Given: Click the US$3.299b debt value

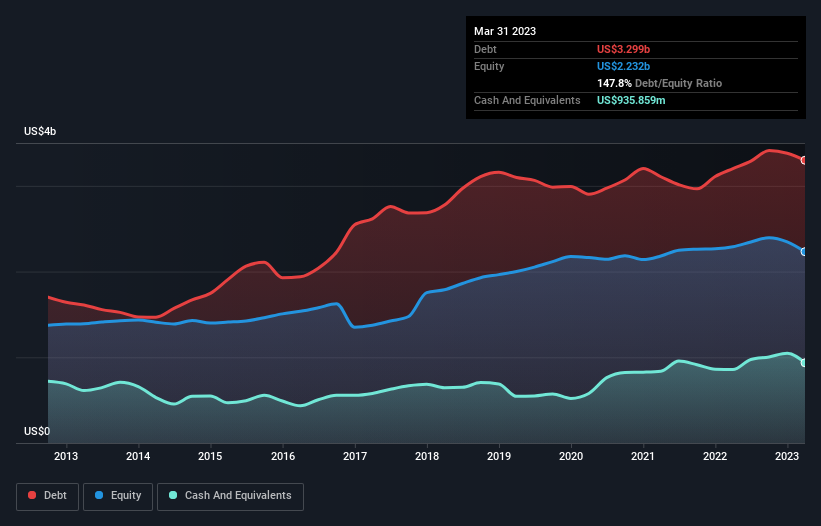Looking at the screenshot, I should [x=623, y=49].
